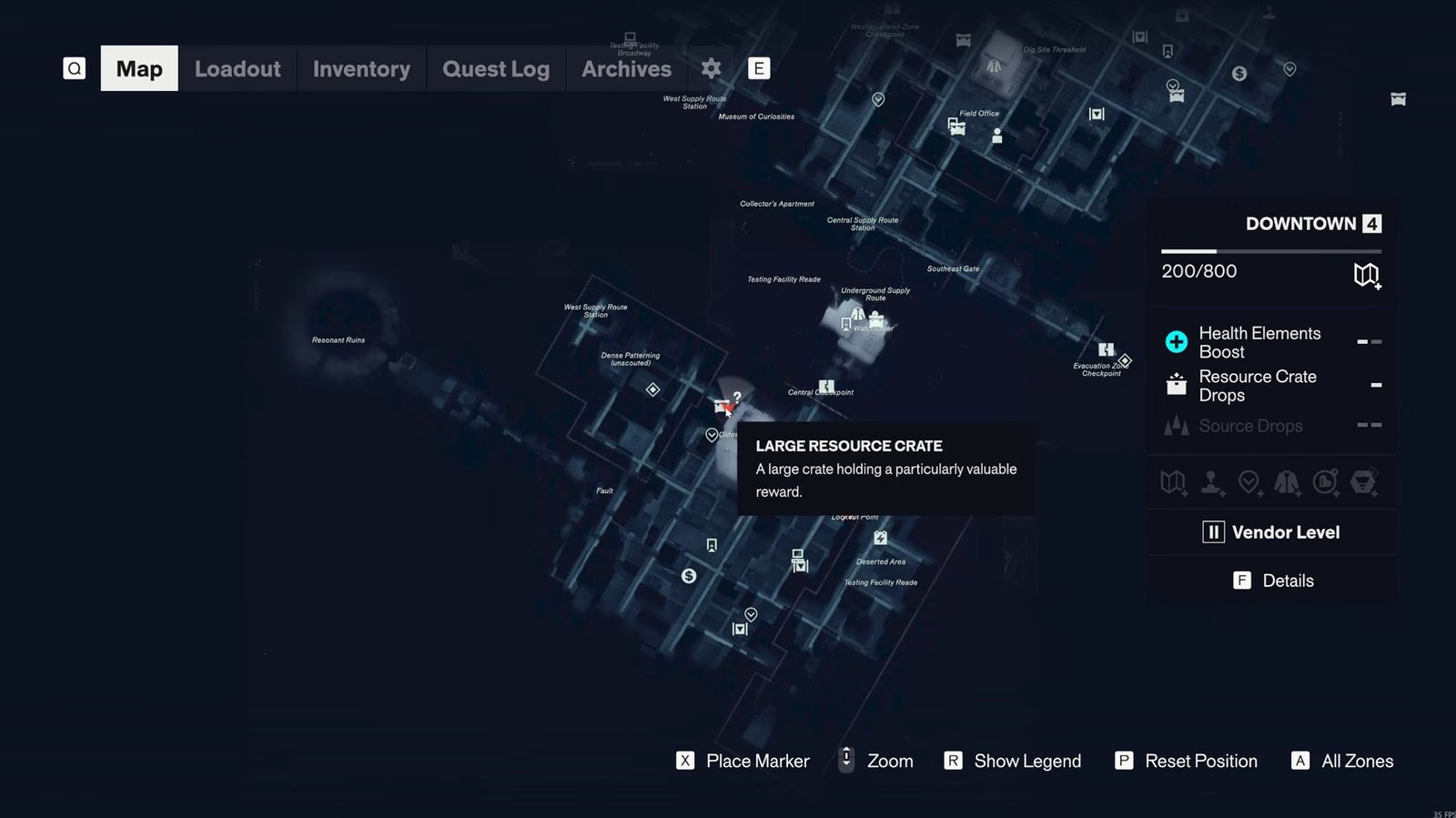Click Place Marker at the bottom
The image size is (1456, 818).
pos(743,761)
